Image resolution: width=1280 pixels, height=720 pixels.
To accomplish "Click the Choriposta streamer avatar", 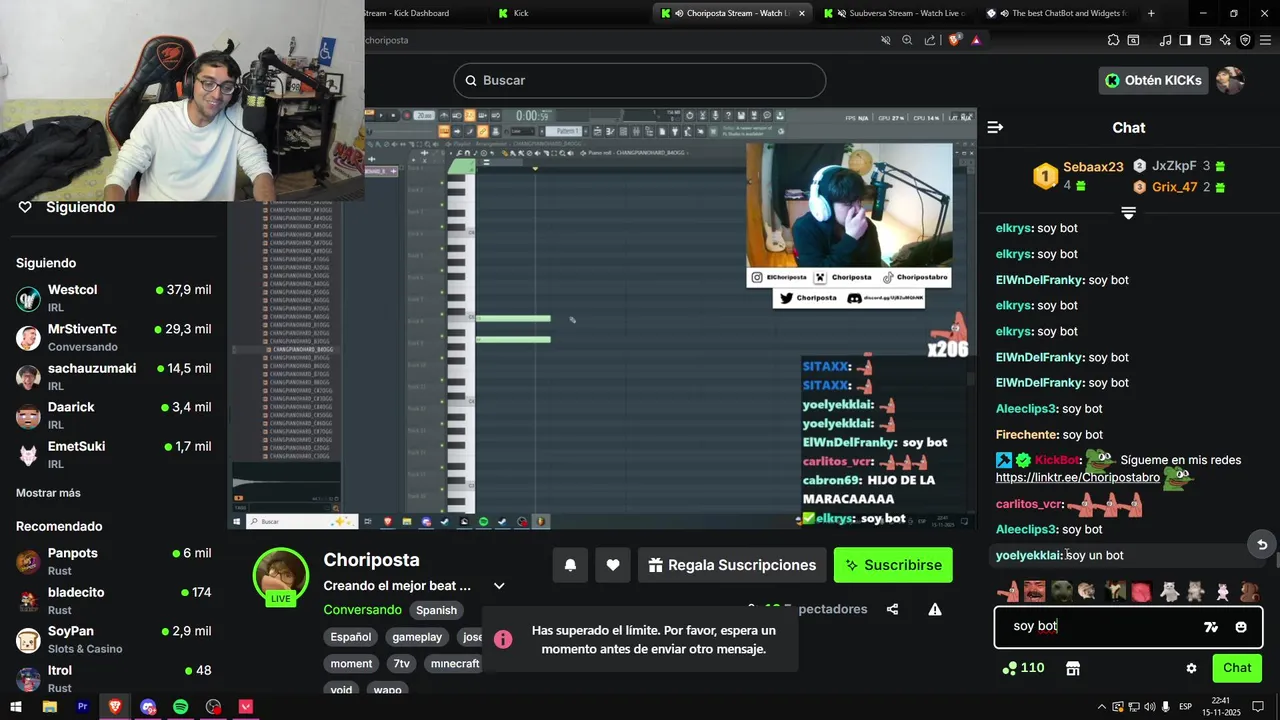I will [x=280, y=577].
